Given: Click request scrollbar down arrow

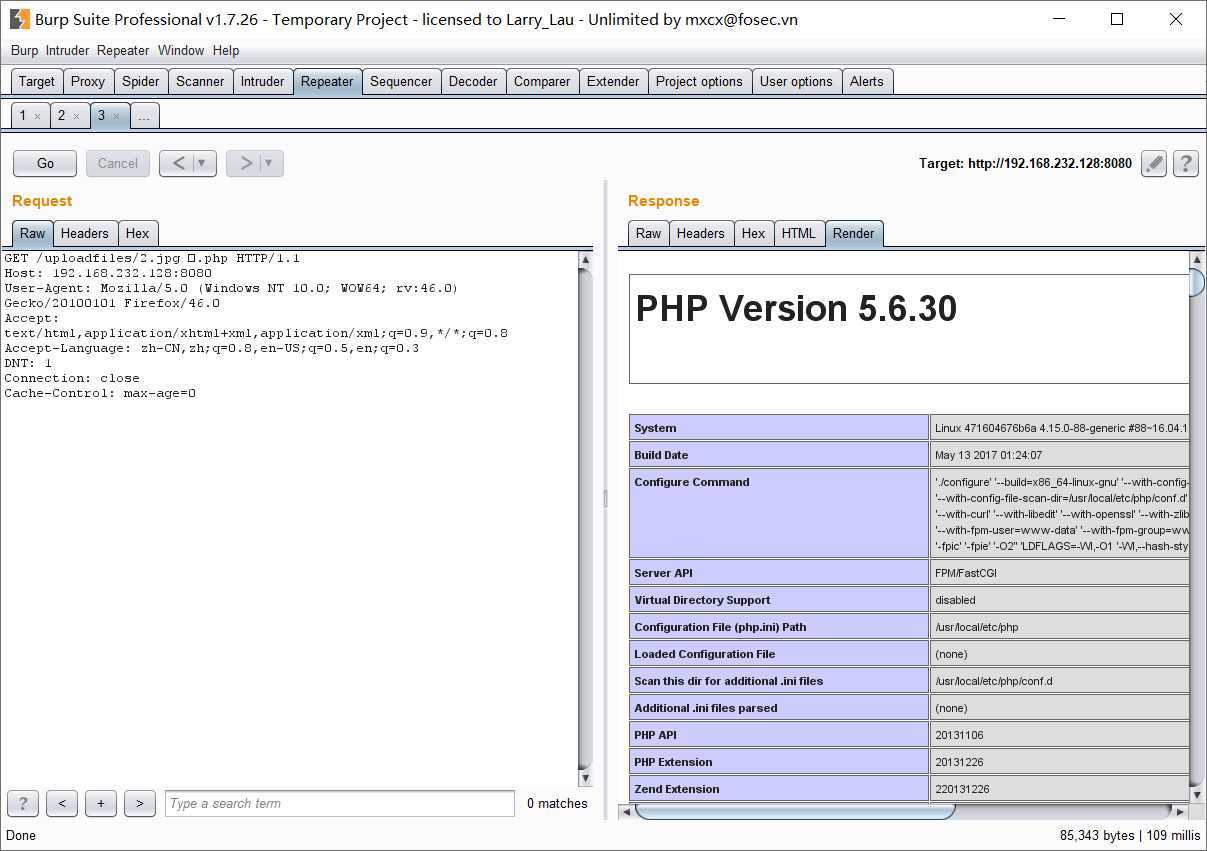Looking at the screenshot, I should point(585,778).
